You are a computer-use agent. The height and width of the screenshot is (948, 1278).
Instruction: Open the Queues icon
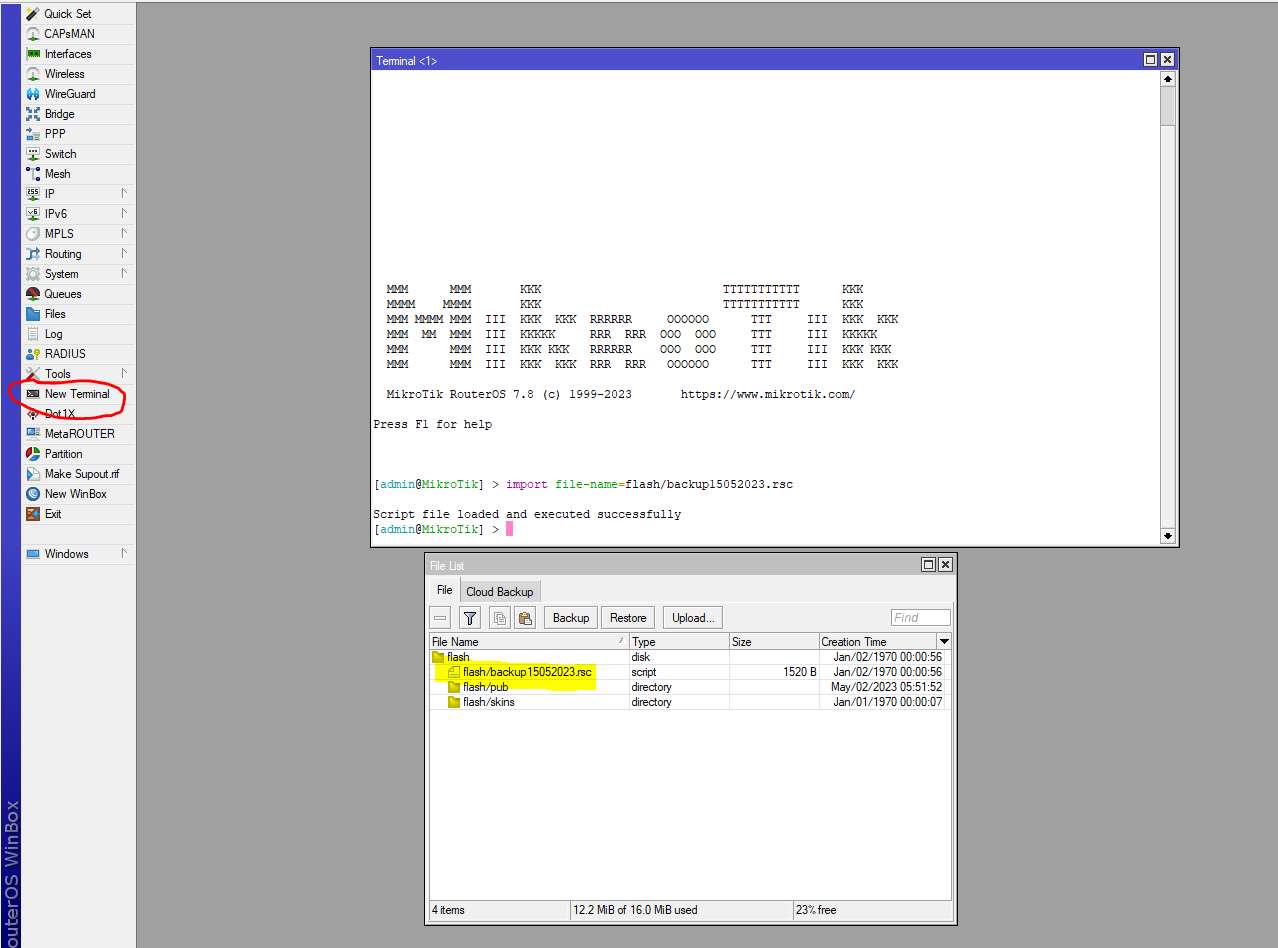click(33, 294)
